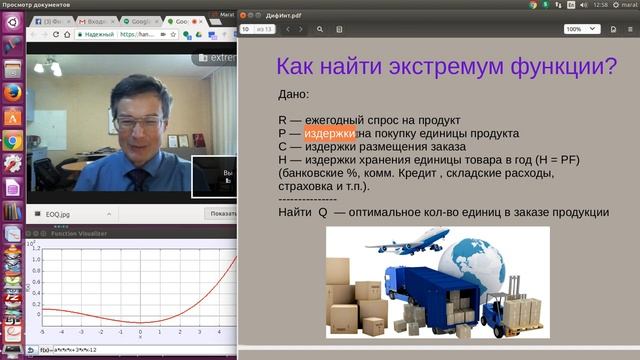Viewport: 640px width, 360px height.
Task: Expand the EOQ.jpg download options arrow
Action: tap(109, 214)
